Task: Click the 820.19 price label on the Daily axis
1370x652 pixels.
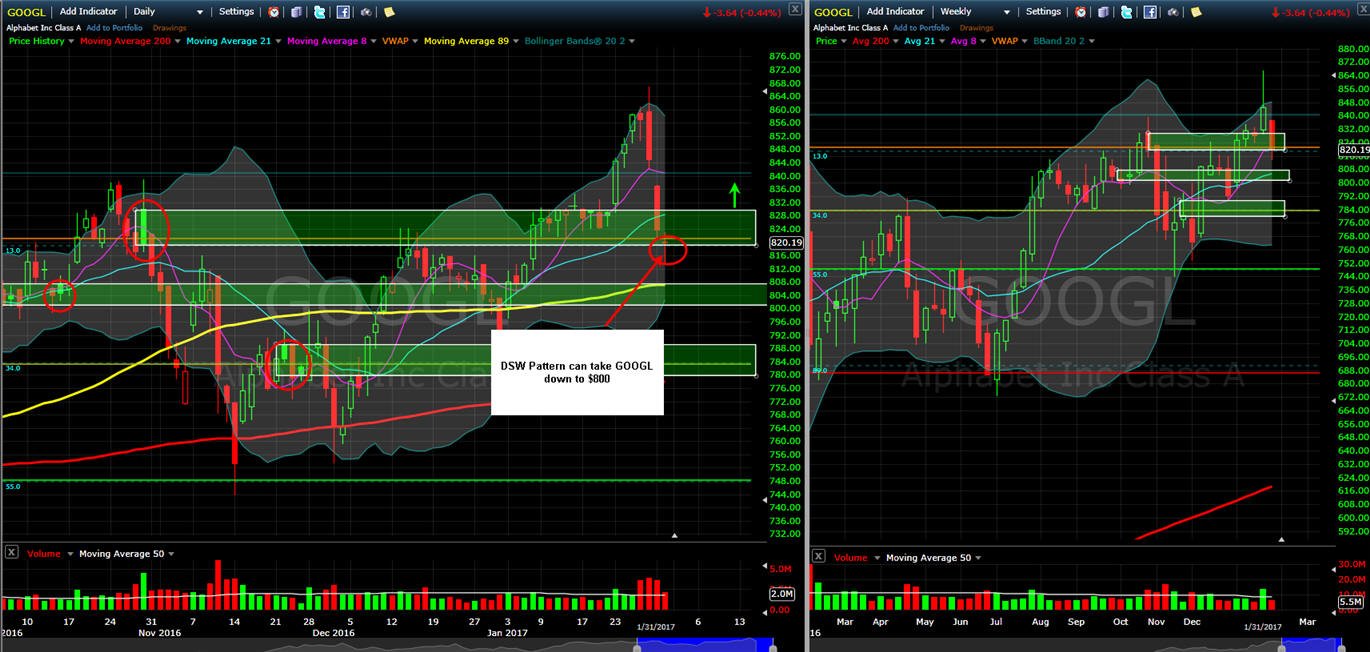Action: coord(786,243)
